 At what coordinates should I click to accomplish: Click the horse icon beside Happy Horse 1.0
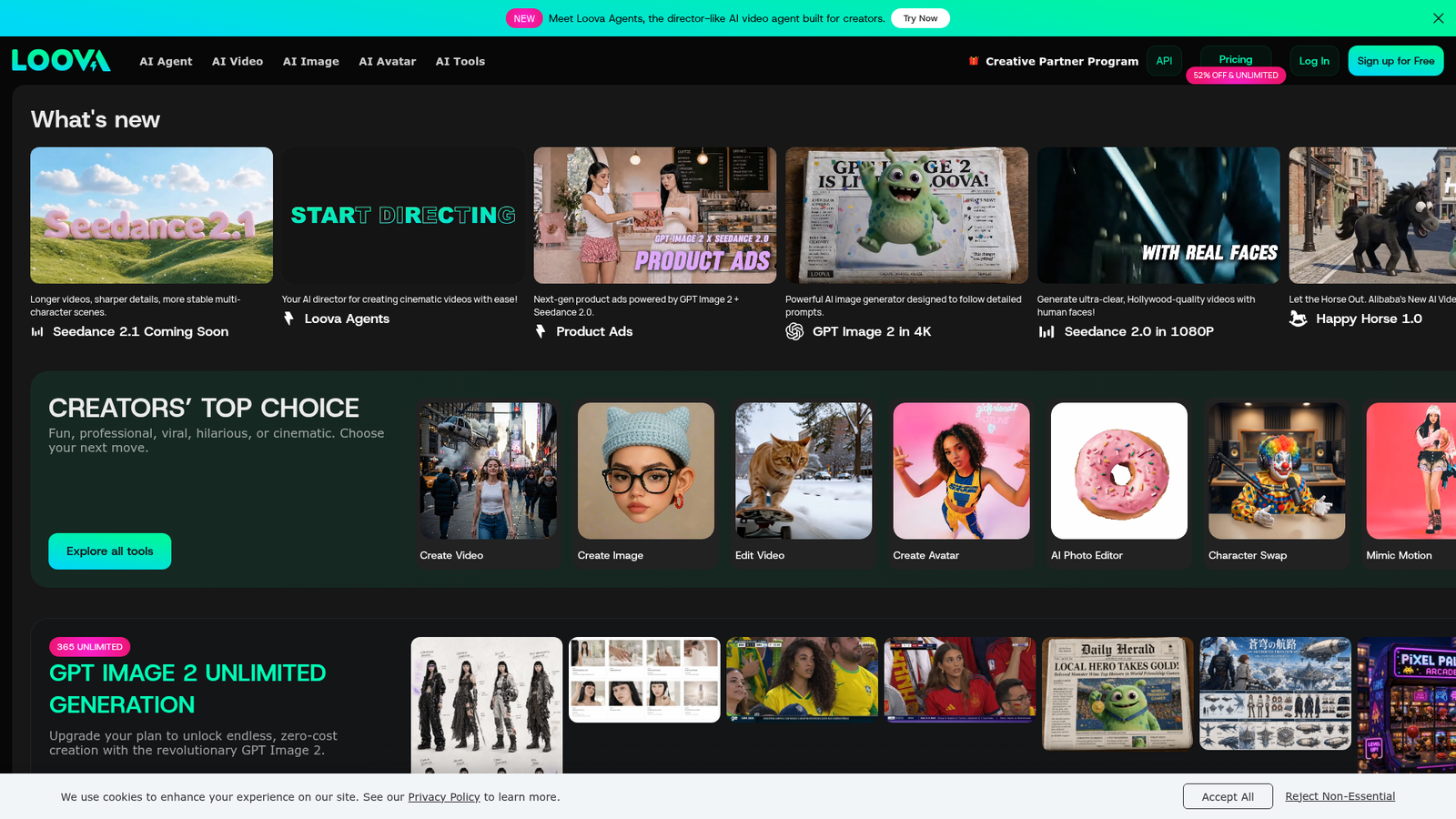pyautogui.click(x=1299, y=318)
